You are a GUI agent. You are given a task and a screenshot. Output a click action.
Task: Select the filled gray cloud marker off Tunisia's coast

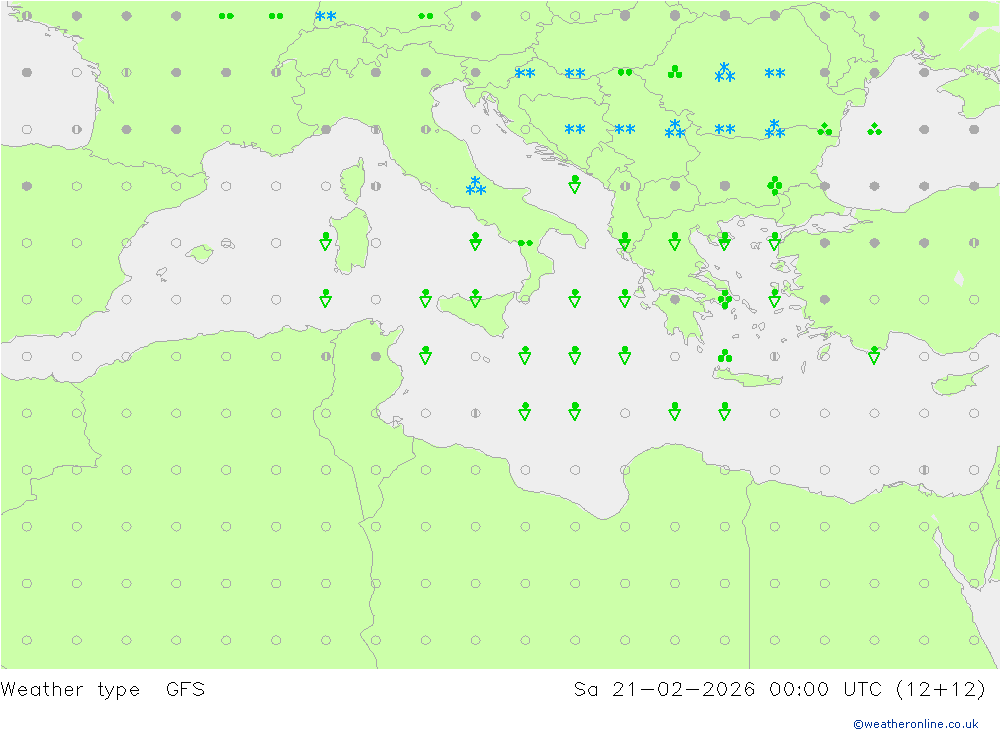375,356
